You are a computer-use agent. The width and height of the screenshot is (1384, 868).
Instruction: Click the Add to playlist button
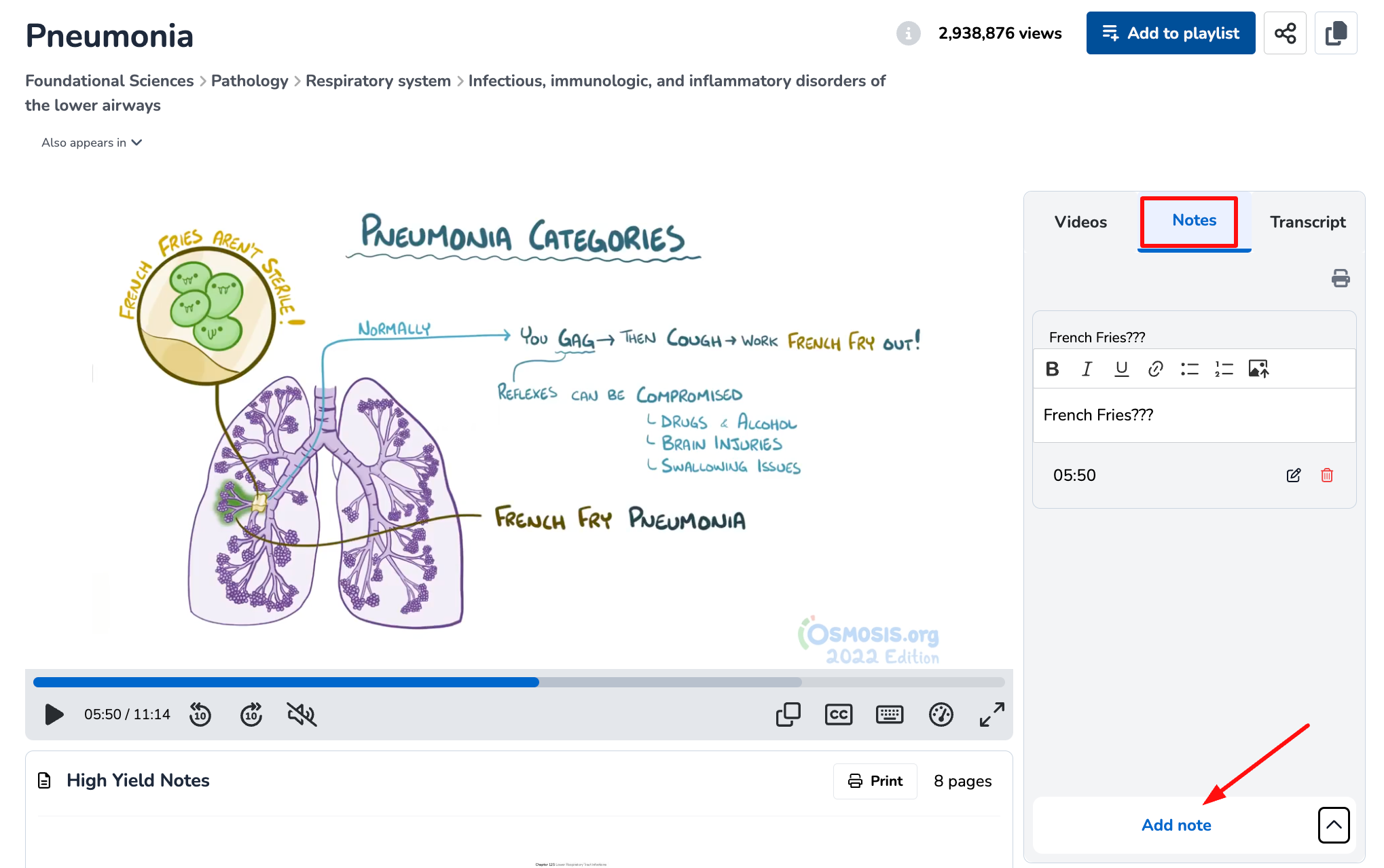(x=1170, y=33)
